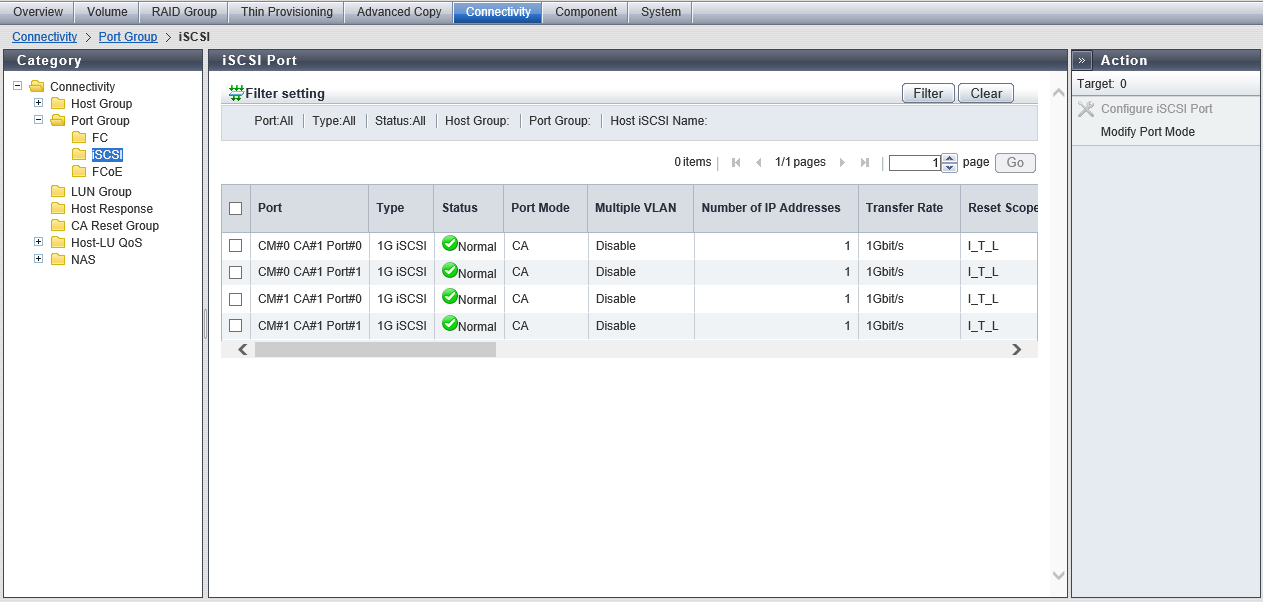
Task: Expand the Host Group tree node
Action: coord(39,103)
